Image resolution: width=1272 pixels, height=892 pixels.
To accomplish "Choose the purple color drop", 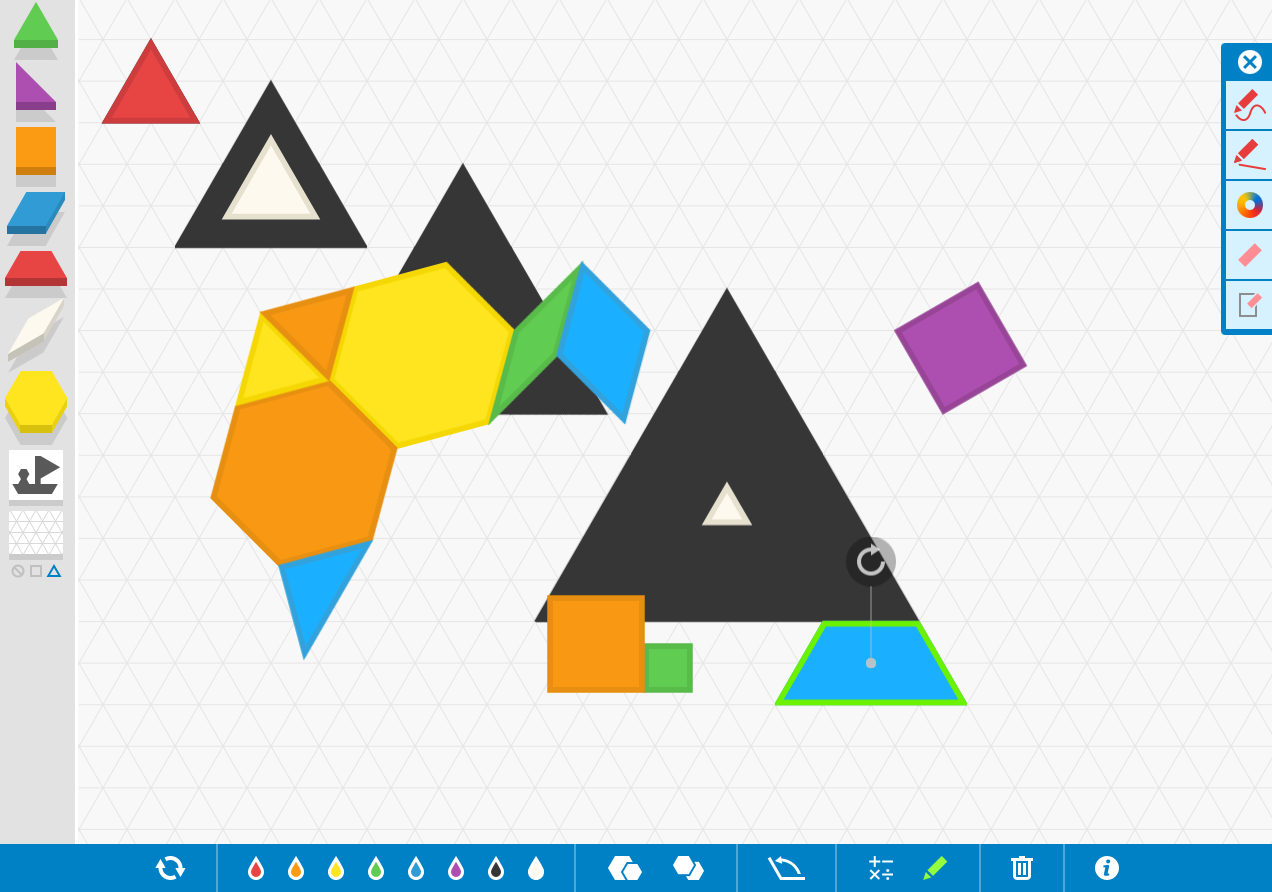I will (x=456, y=868).
